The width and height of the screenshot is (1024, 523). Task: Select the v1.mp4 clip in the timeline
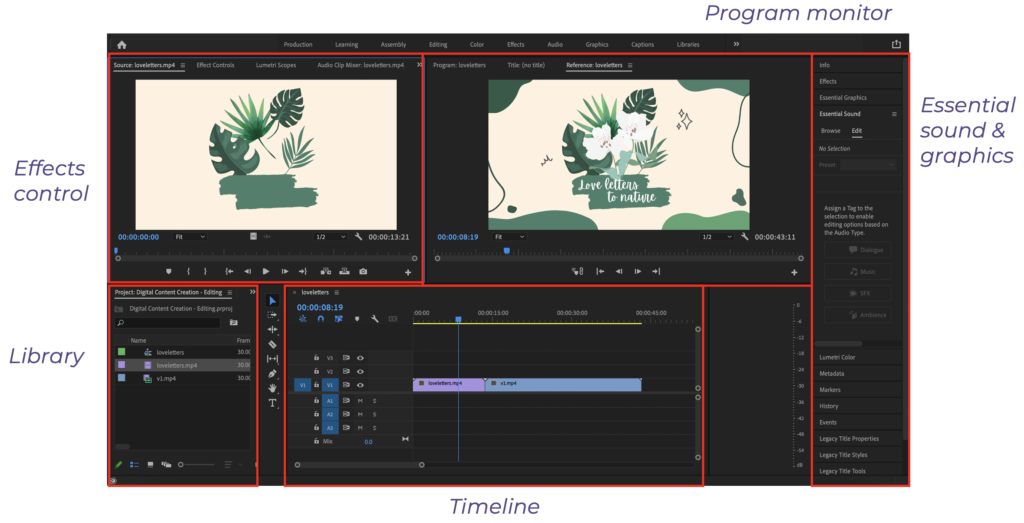pyautogui.click(x=562, y=384)
